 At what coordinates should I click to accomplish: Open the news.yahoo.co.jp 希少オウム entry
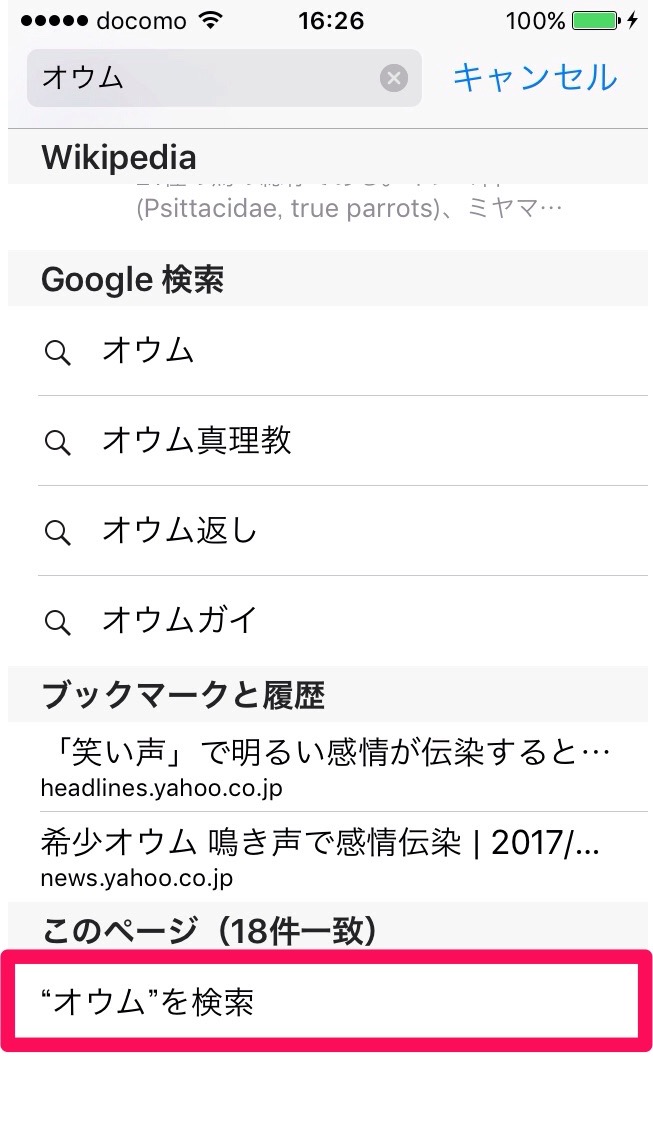point(320,856)
